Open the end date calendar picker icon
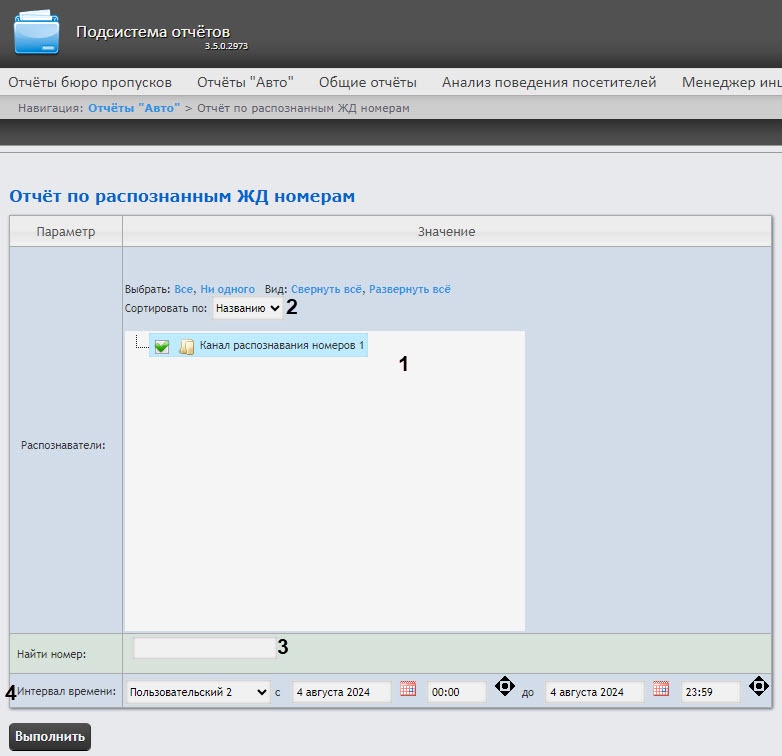782x756 pixels. [660, 689]
